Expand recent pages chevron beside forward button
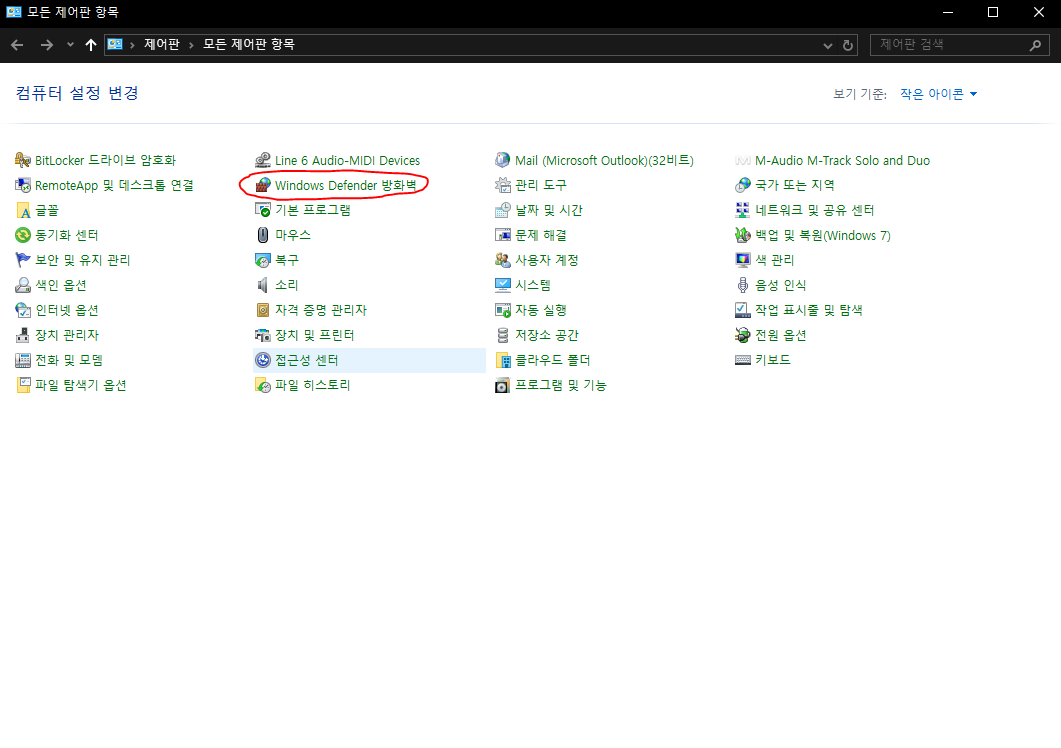This screenshot has height=748, width=1061. [x=69, y=44]
